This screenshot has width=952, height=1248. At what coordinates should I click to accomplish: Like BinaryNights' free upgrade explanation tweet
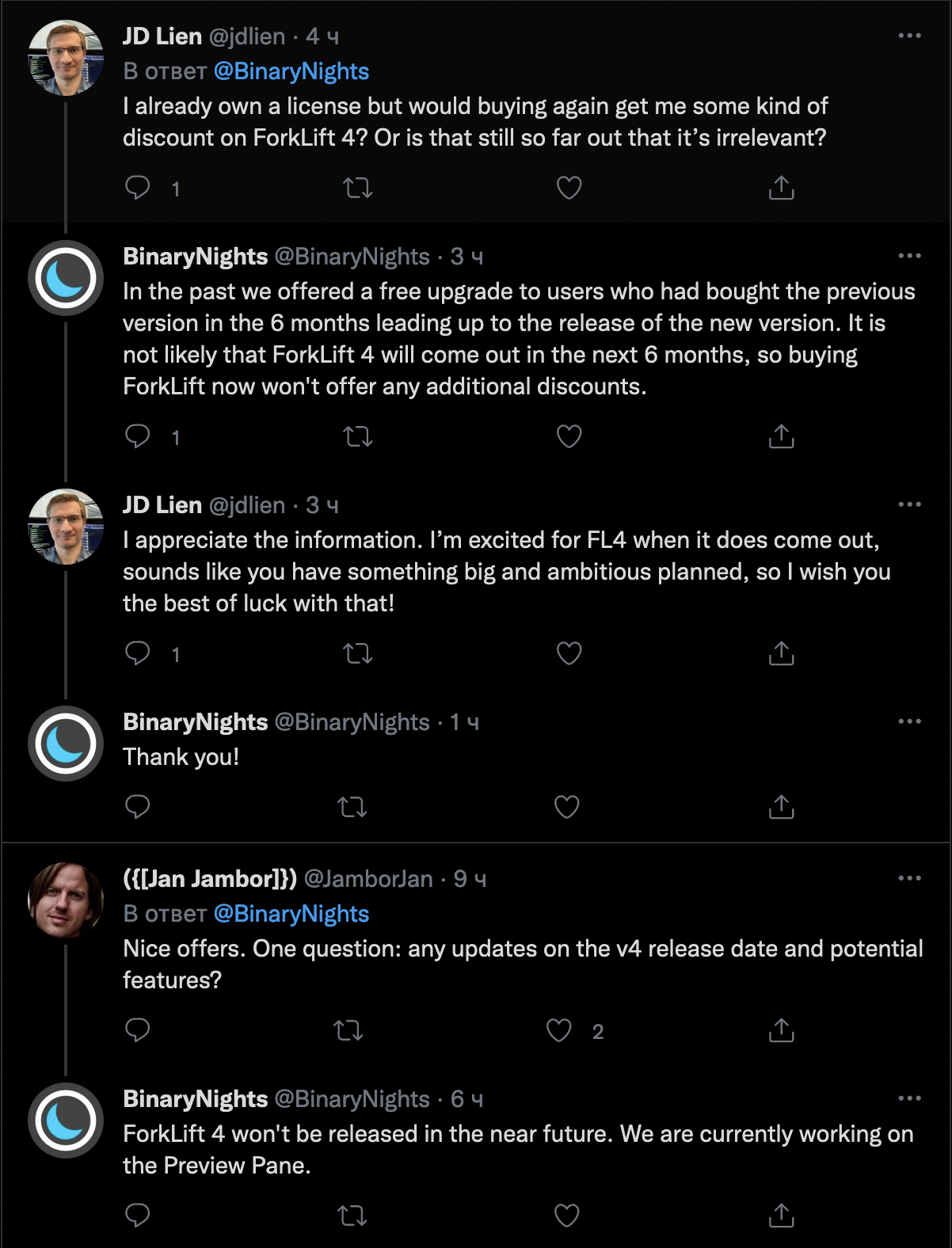point(569,436)
